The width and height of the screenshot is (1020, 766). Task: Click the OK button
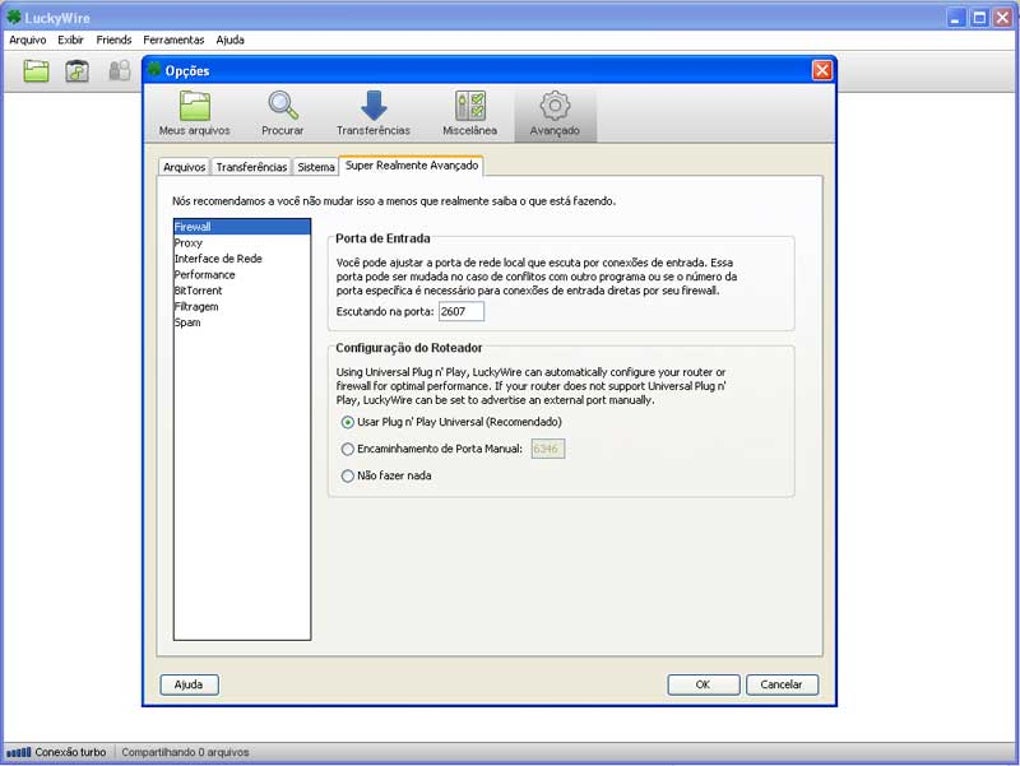point(703,685)
